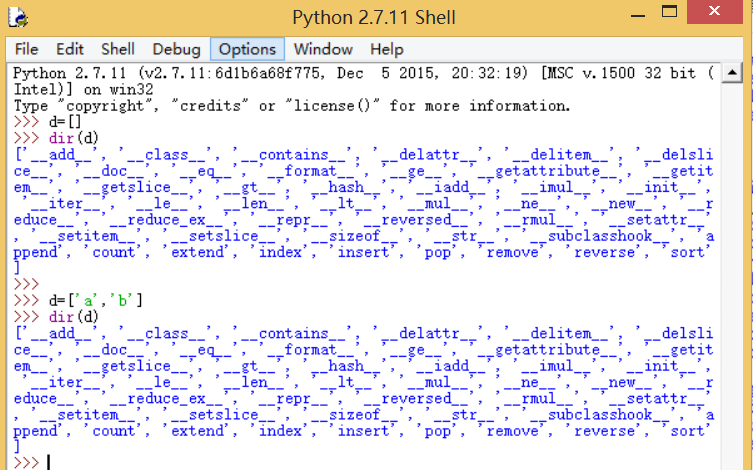Click the 'Python 2.7.11 Shell' title text
The image size is (753, 470).
pyautogui.click(x=374, y=18)
